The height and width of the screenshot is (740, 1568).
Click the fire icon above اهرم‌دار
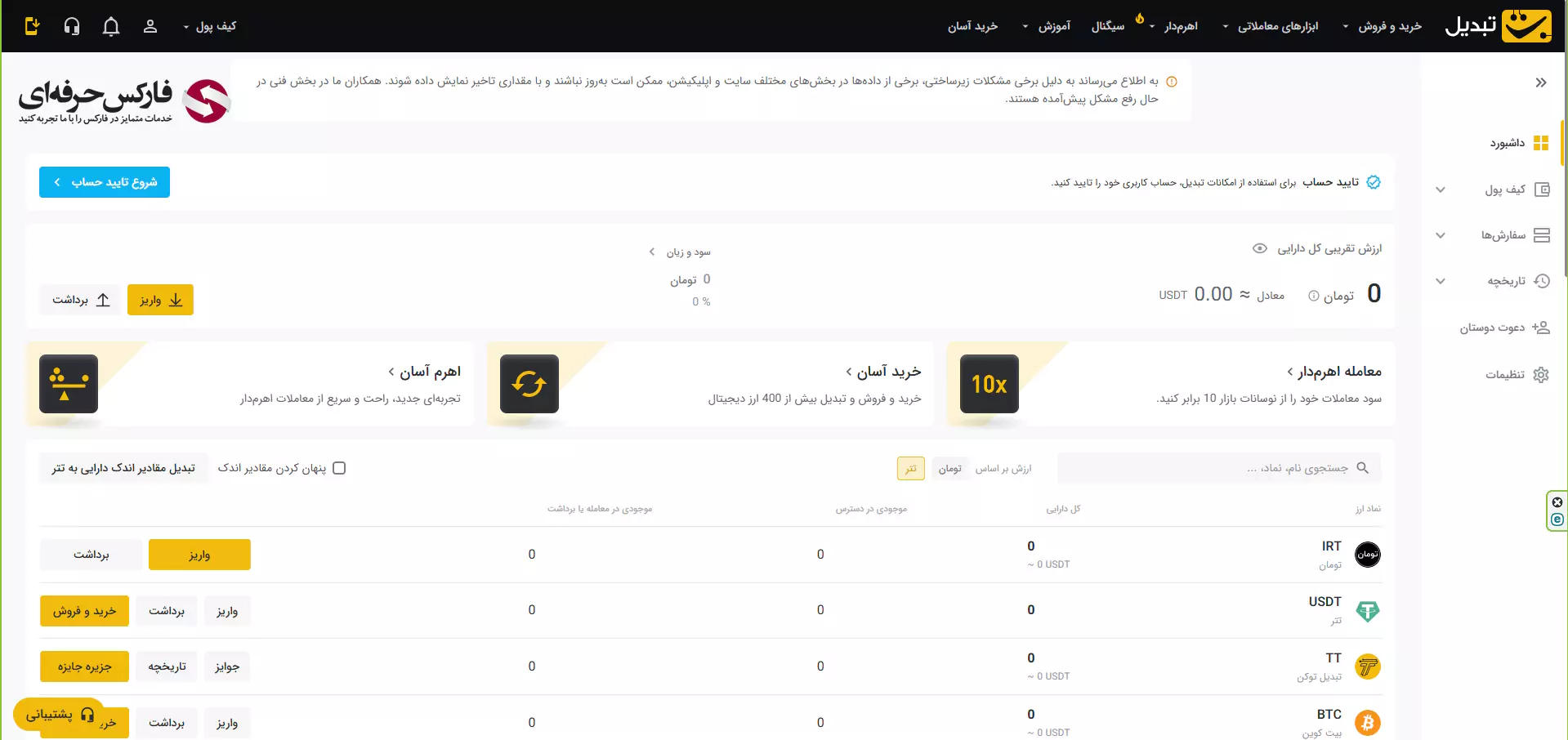(1140, 17)
